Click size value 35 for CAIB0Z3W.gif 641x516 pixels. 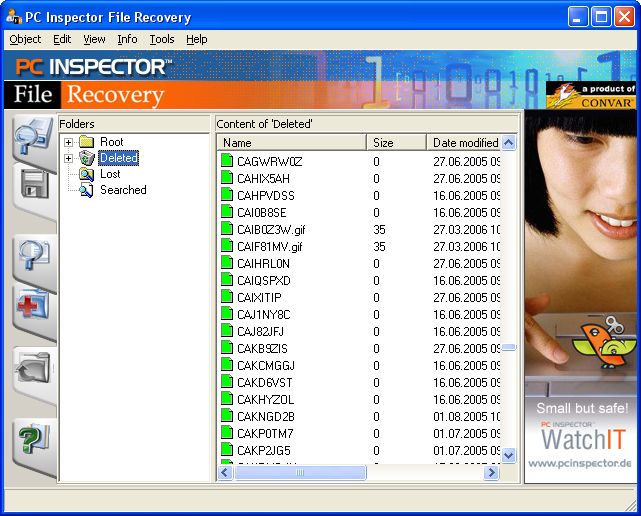(x=379, y=229)
